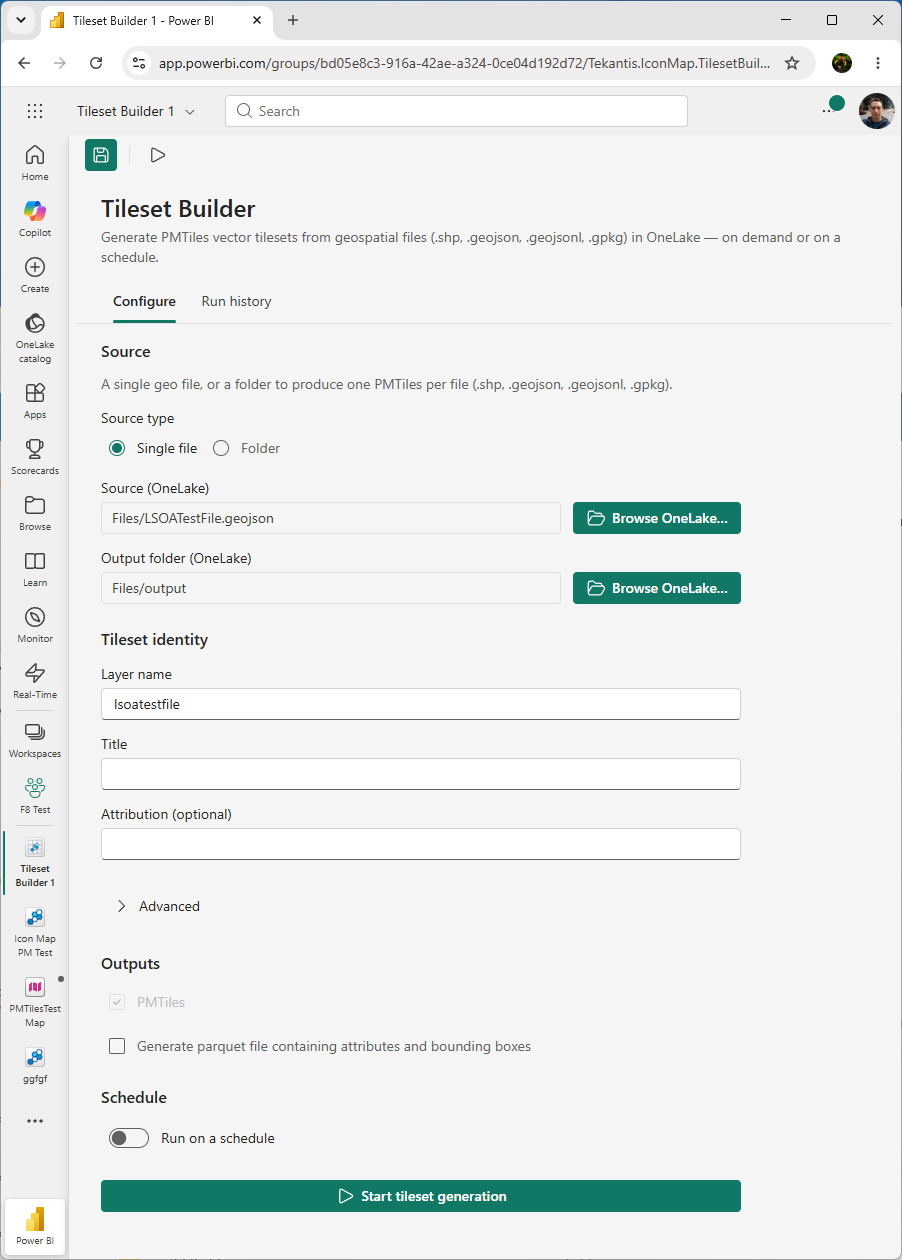Screen dimensions: 902x1260
Task: Toggle Run on a schedule switch
Action: click(x=129, y=1138)
